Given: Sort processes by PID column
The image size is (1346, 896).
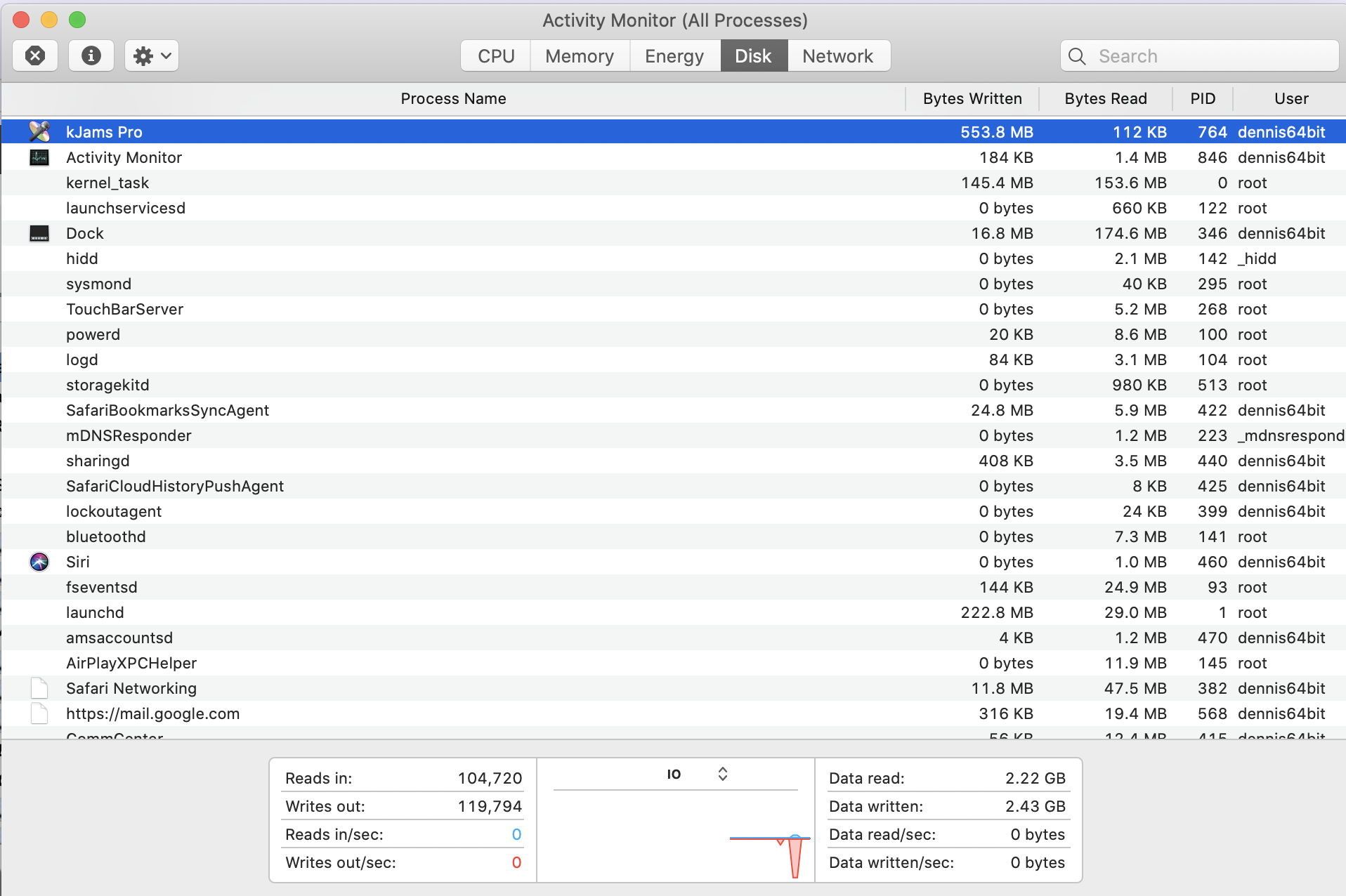Looking at the screenshot, I should click(x=1202, y=98).
